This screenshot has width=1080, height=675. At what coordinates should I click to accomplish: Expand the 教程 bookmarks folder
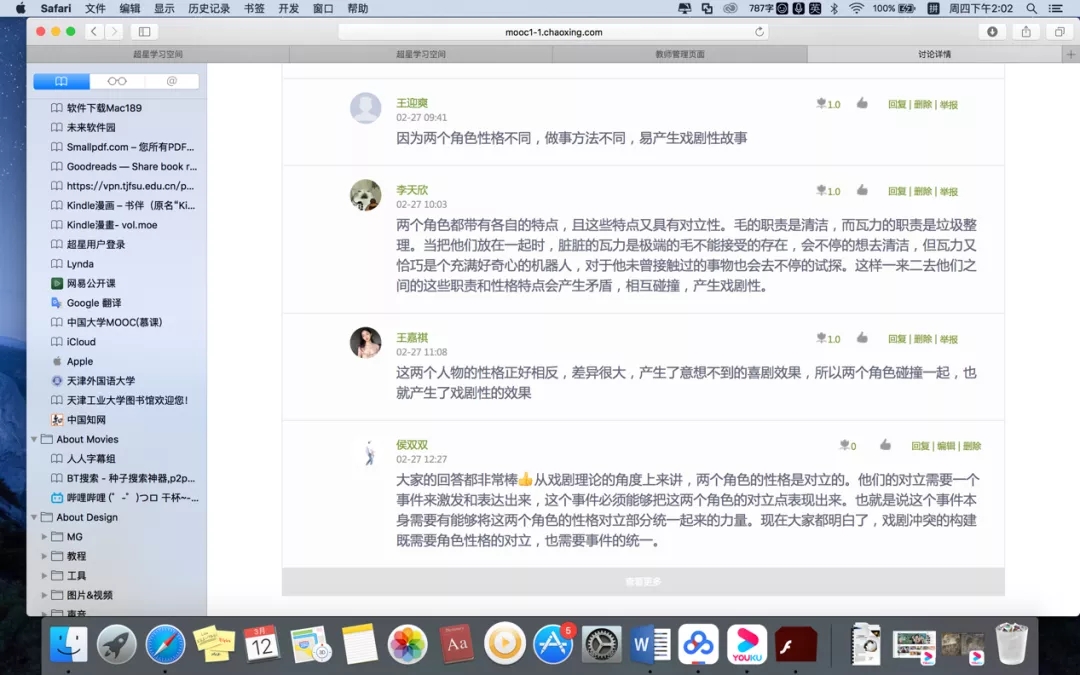pos(42,556)
